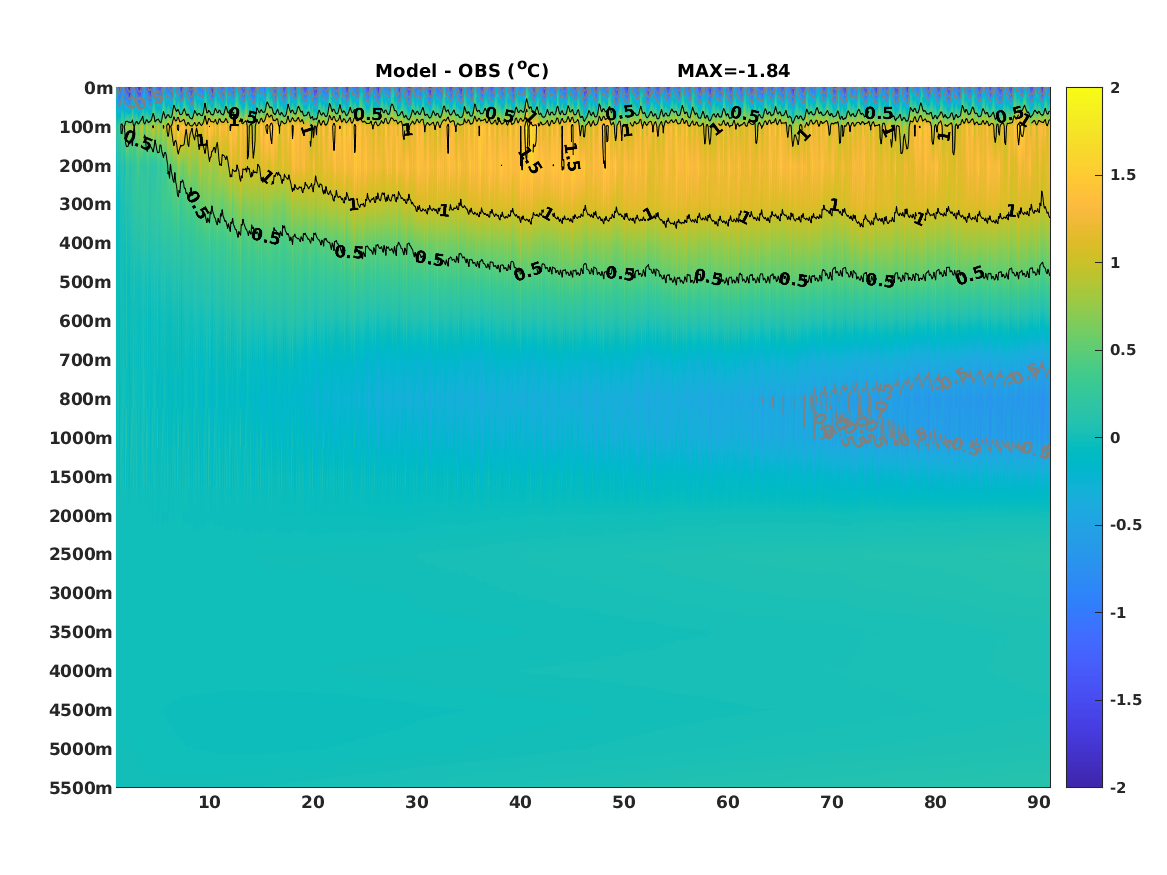Click the plot title 'Model - OBS (°C)'

click(x=461, y=70)
